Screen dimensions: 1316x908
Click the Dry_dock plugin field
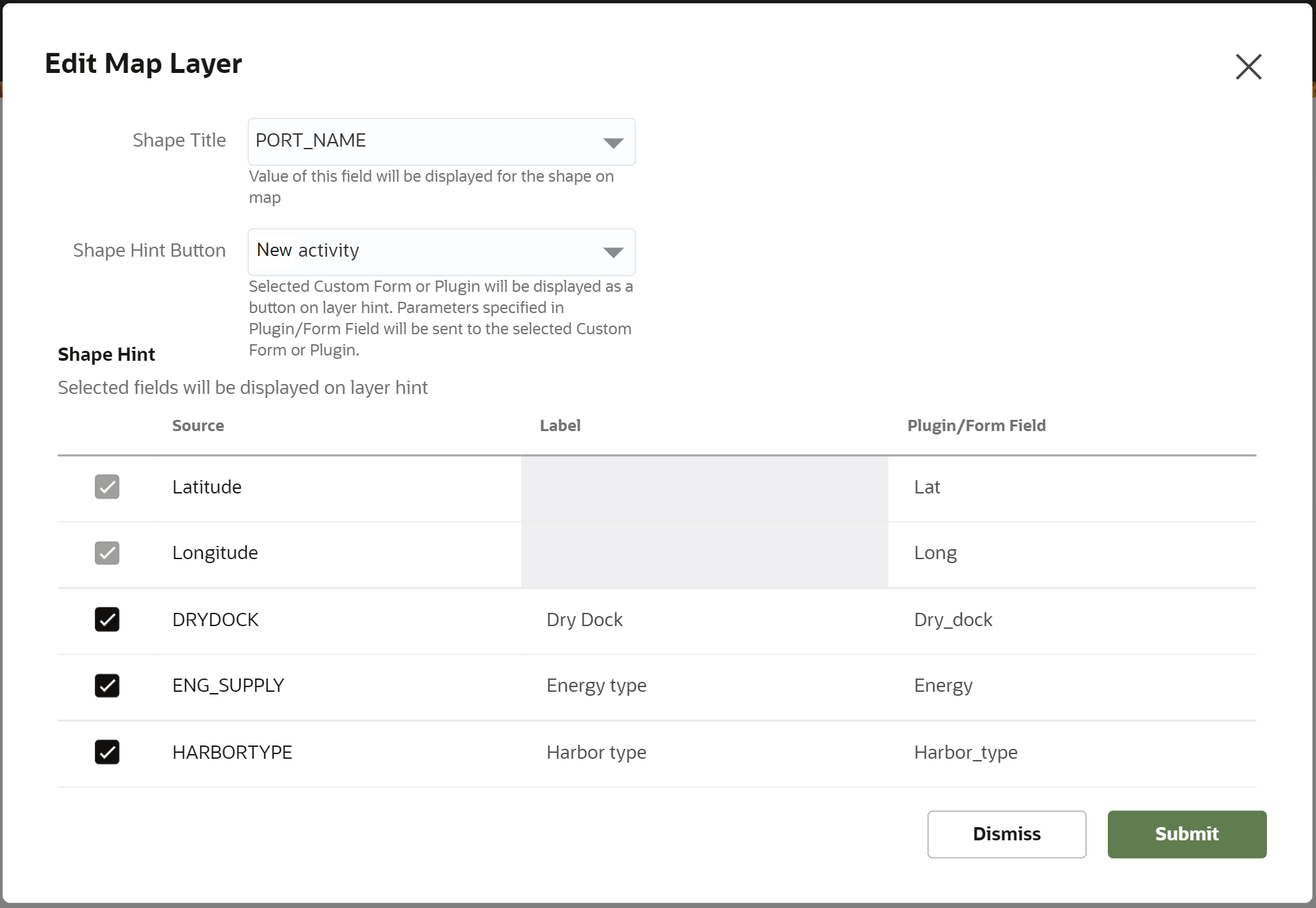pos(953,619)
